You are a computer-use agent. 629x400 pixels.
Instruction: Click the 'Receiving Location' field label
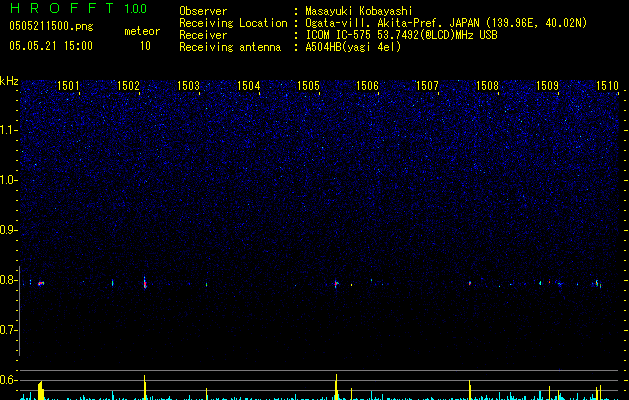[x=233, y=23]
